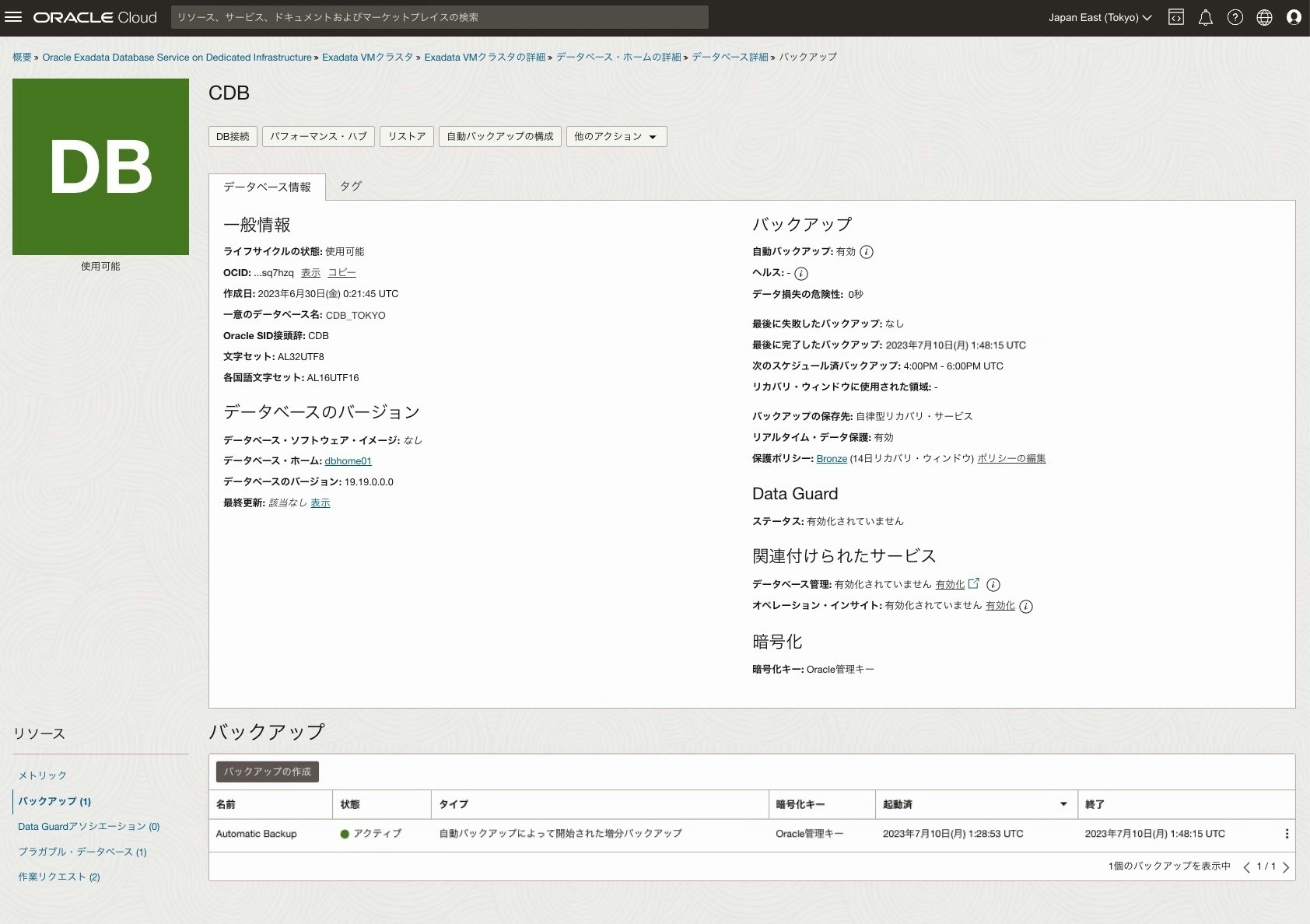Select メトリック in the resources list
The width and height of the screenshot is (1310, 924).
tap(43, 775)
